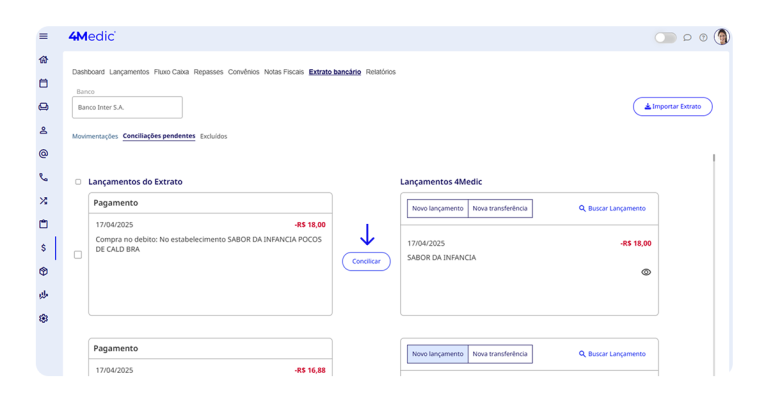View details with eye icon on SABOR DA INFANCIA
The height and width of the screenshot is (403, 768).
point(646,272)
